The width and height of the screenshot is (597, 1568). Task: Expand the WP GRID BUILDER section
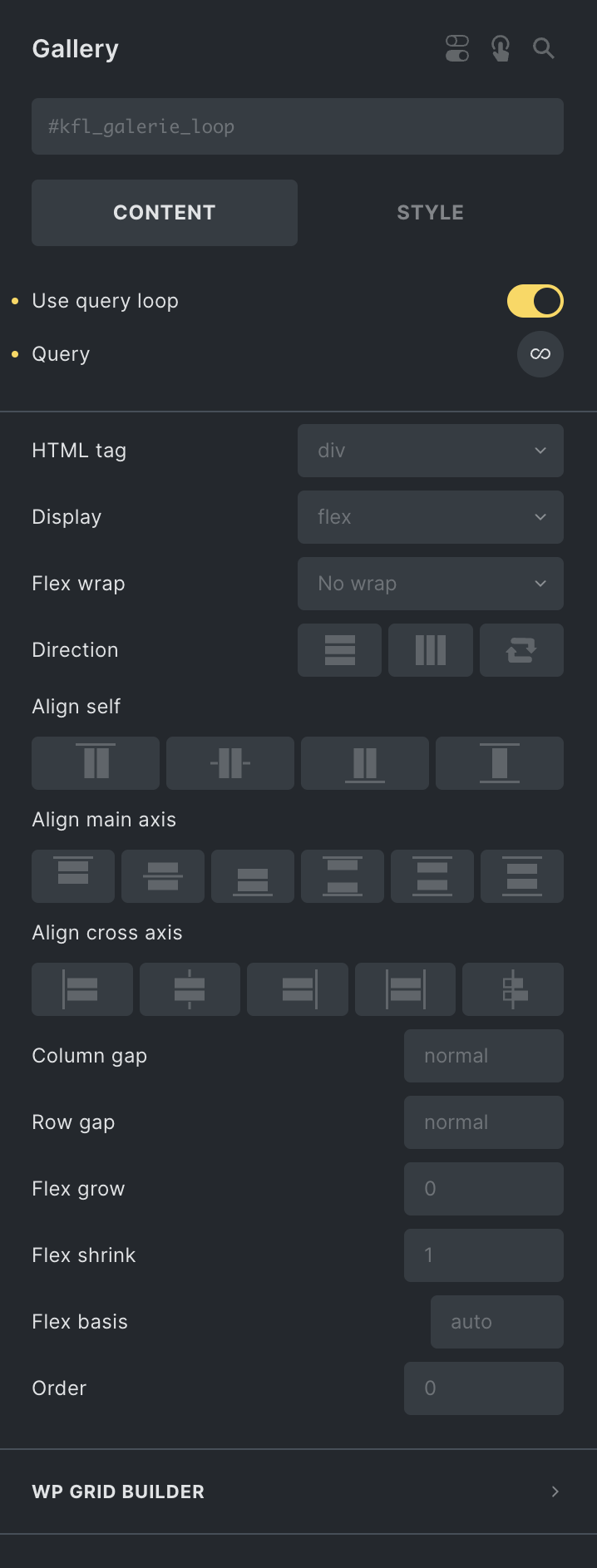[x=298, y=1492]
